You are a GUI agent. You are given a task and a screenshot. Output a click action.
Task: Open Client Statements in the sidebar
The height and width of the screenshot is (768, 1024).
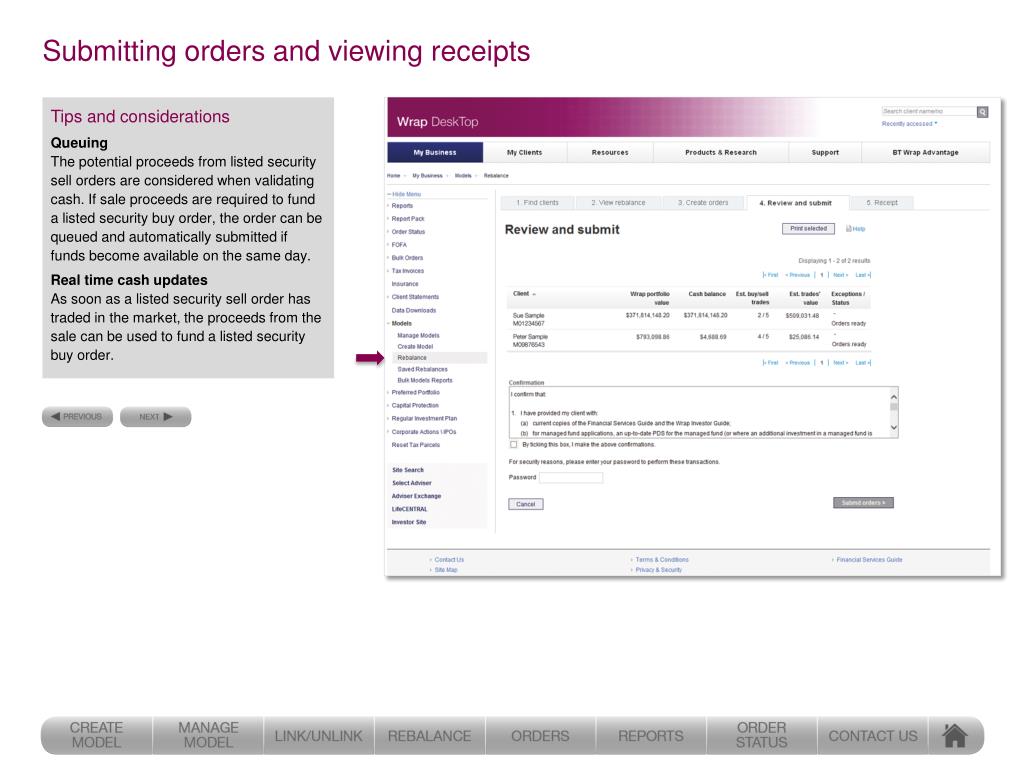(415, 297)
